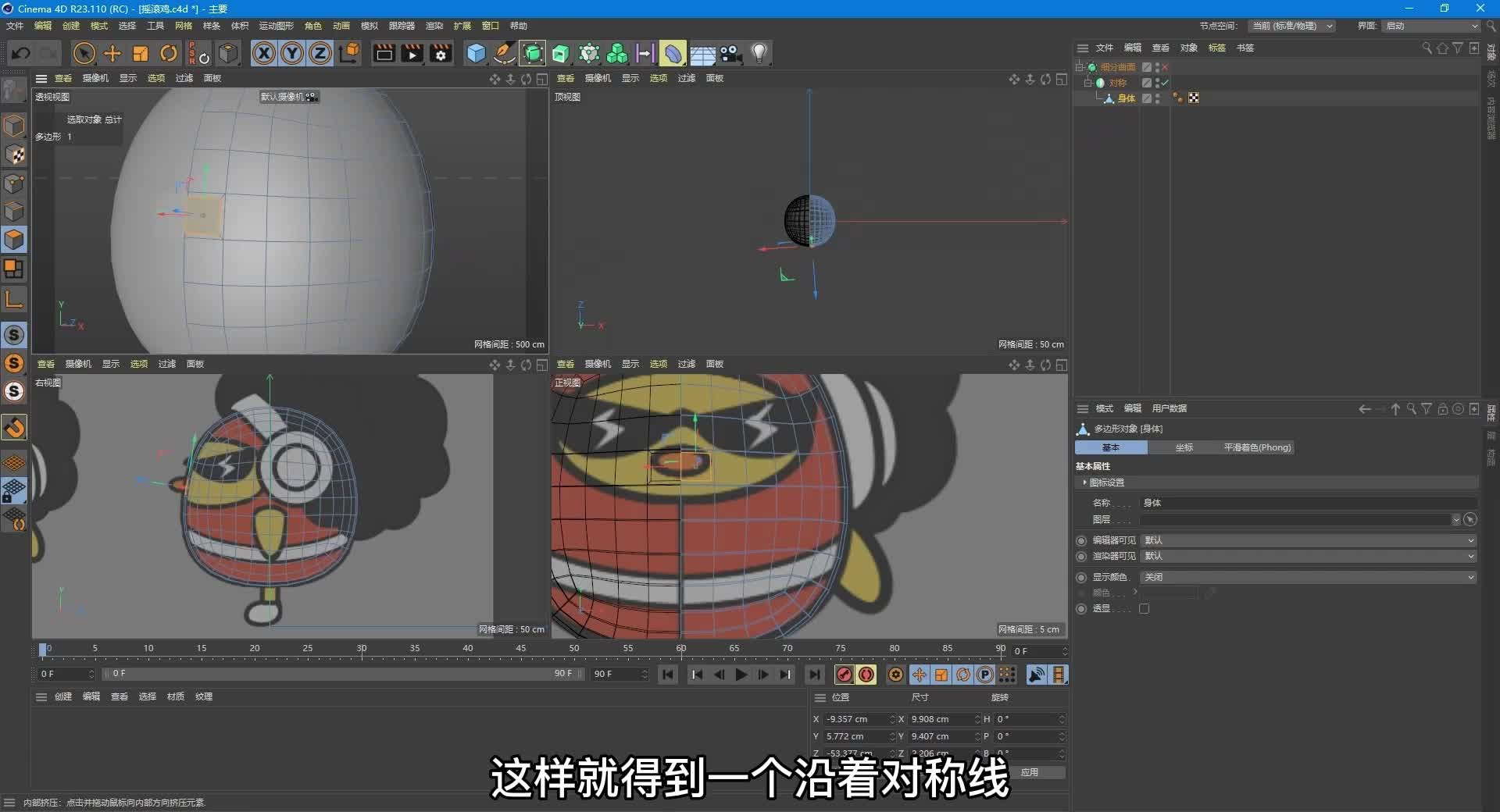Disable the 对称 green checkmark toggle
1500x812 pixels.
pyautogui.click(x=1165, y=83)
